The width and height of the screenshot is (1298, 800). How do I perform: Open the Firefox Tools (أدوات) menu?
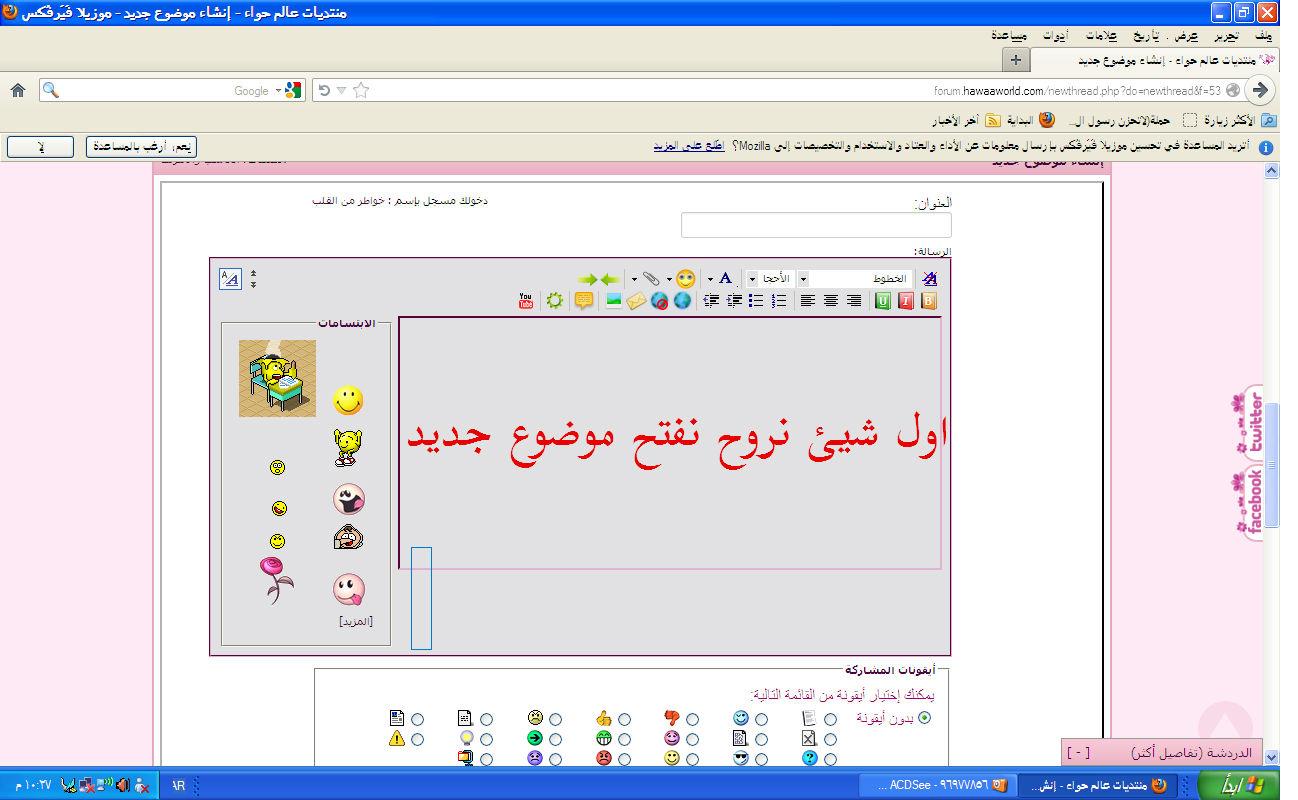[x=1054, y=35]
